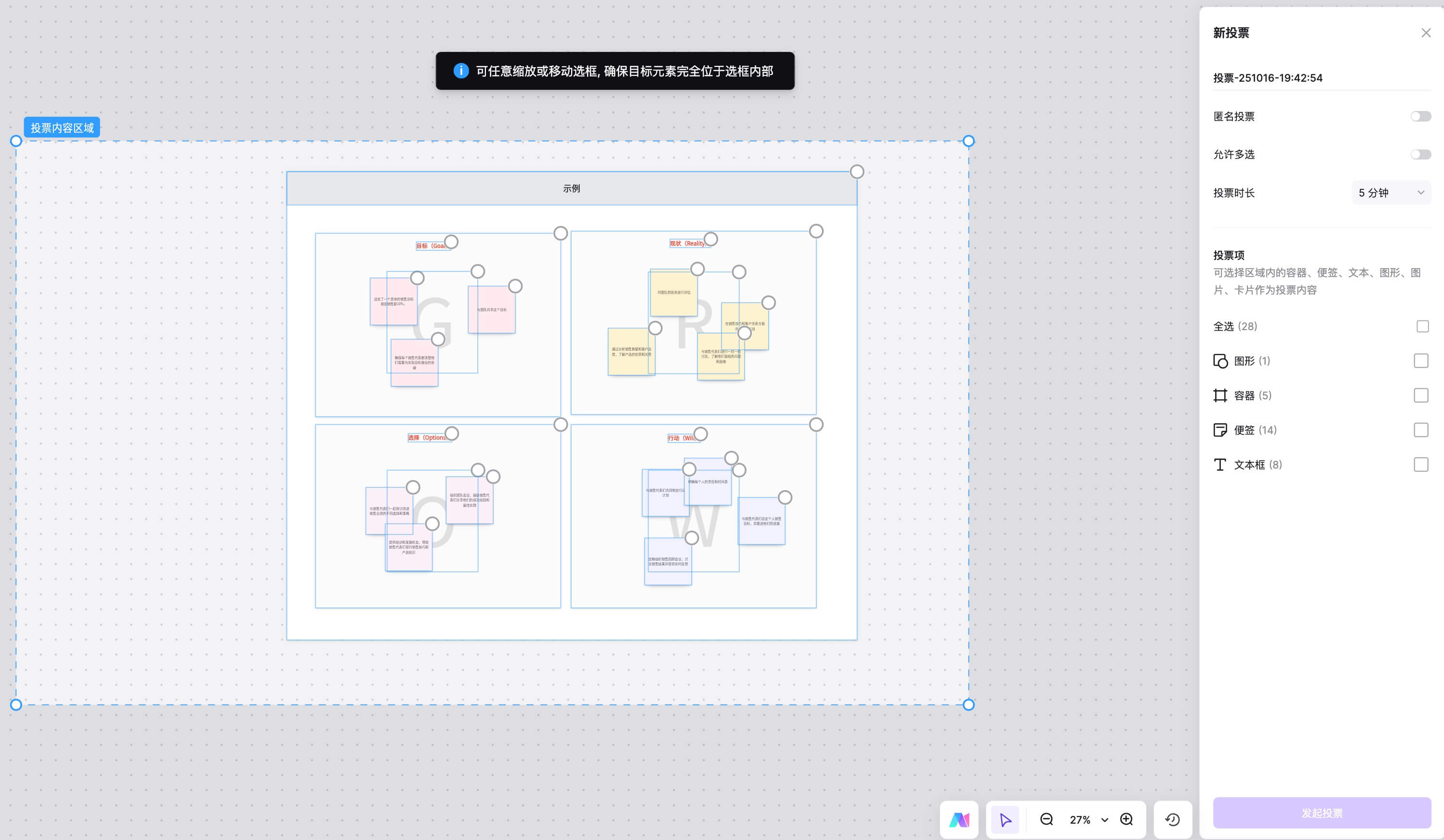The width and height of the screenshot is (1444, 840).
Task: Open the history clock icon
Action: point(1172,819)
